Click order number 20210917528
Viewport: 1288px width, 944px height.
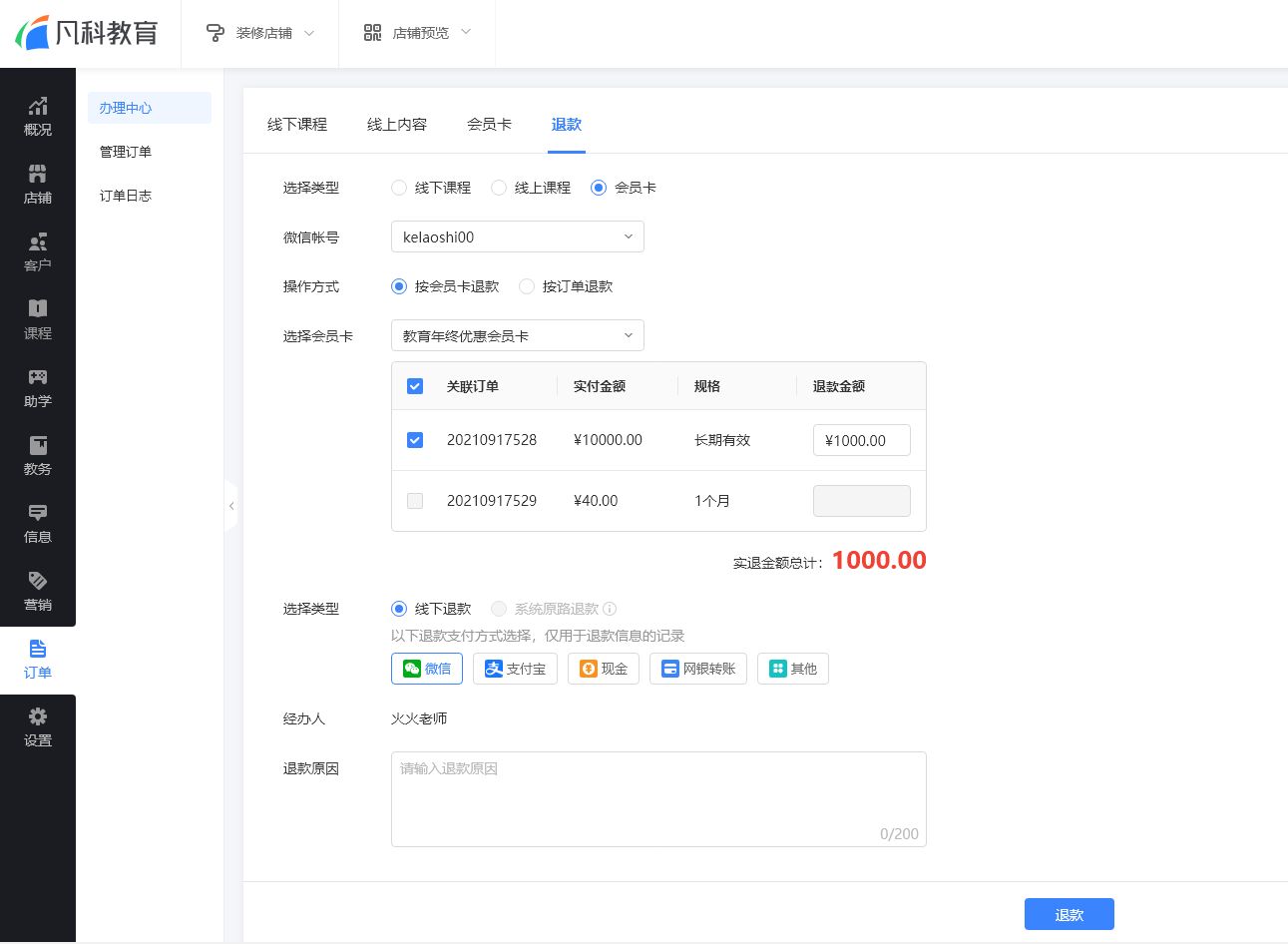coord(492,440)
